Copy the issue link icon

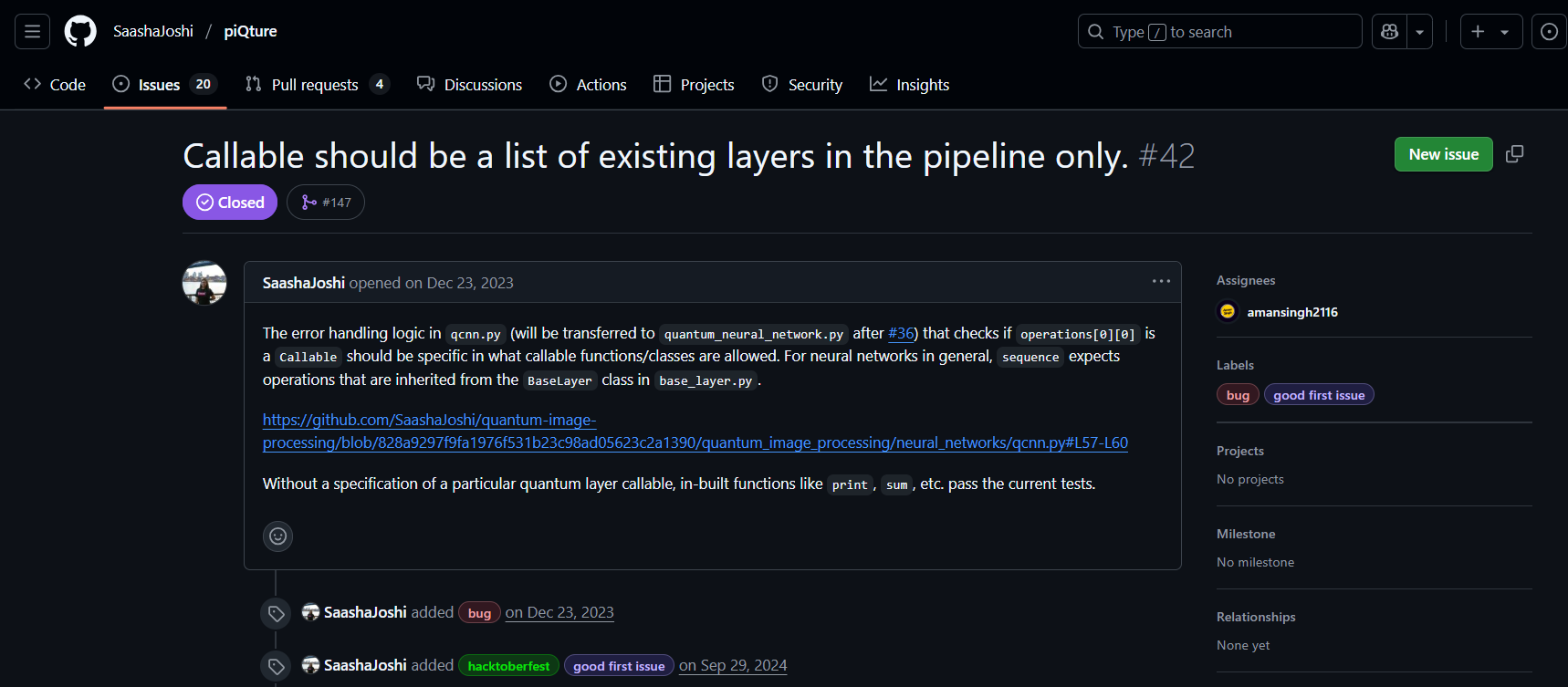pos(1514,154)
